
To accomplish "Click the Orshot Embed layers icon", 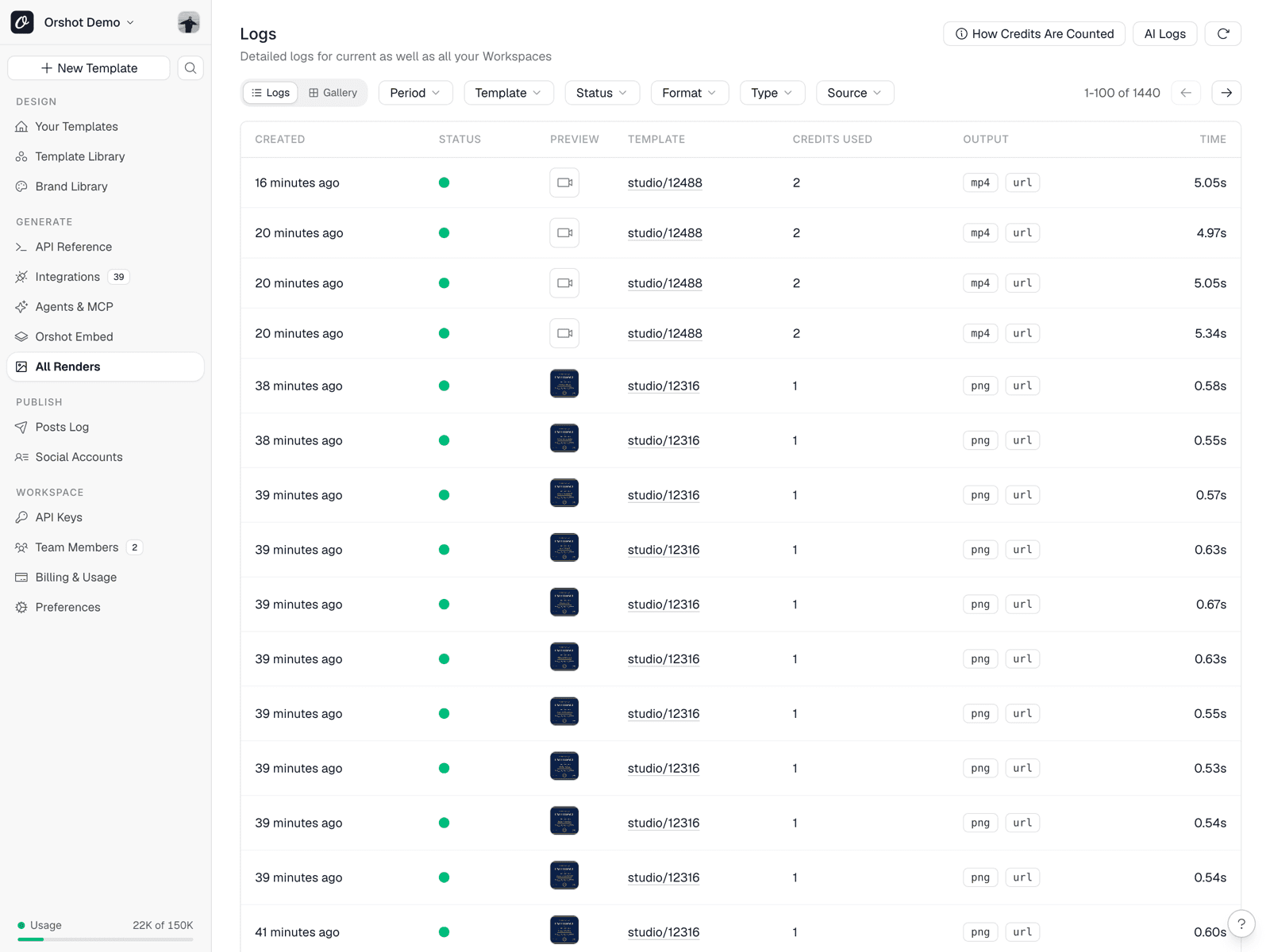I will pyautogui.click(x=21, y=336).
